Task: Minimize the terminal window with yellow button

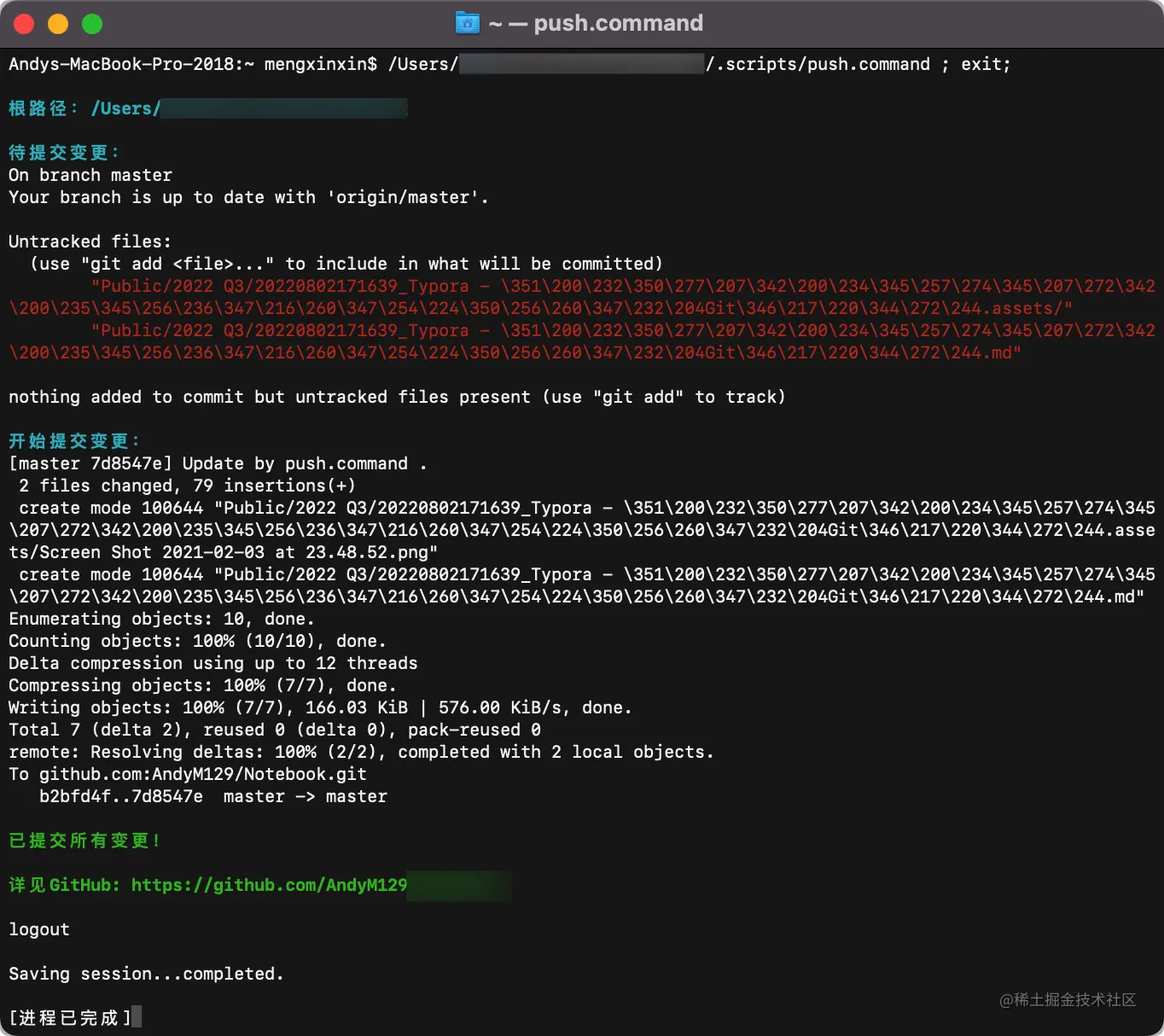Action: pos(58,24)
